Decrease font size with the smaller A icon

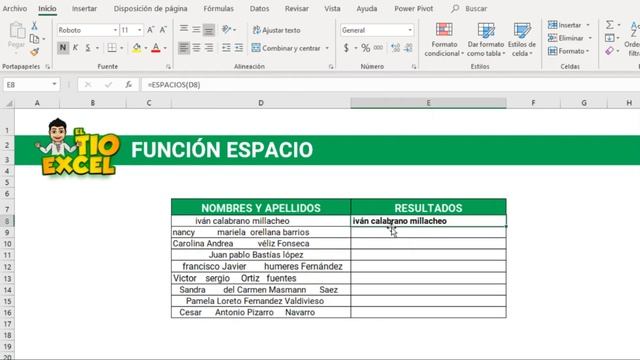(x=163, y=30)
